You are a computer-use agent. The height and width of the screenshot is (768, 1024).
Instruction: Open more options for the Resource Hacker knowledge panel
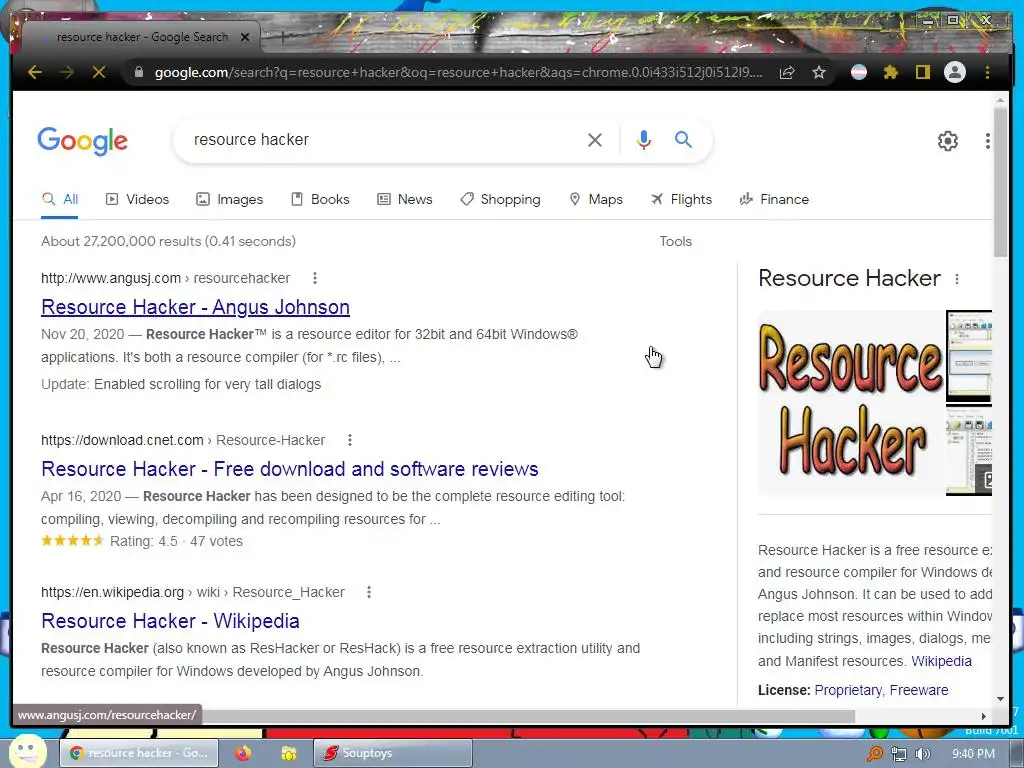957,280
